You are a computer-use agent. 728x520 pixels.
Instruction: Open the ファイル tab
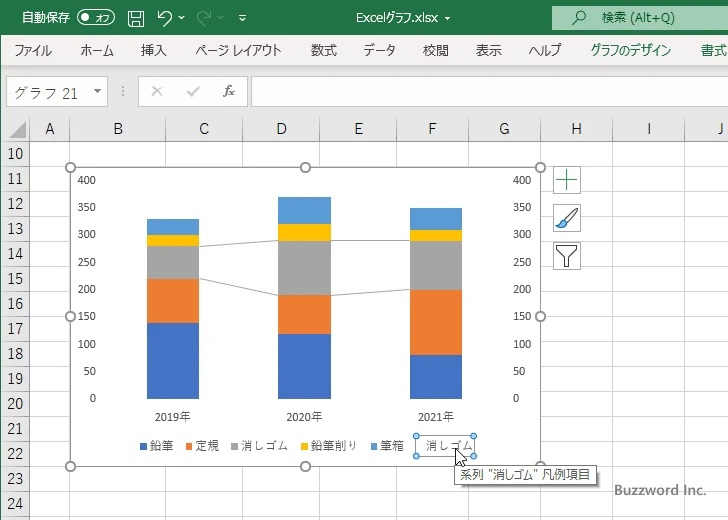tap(33, 50)
